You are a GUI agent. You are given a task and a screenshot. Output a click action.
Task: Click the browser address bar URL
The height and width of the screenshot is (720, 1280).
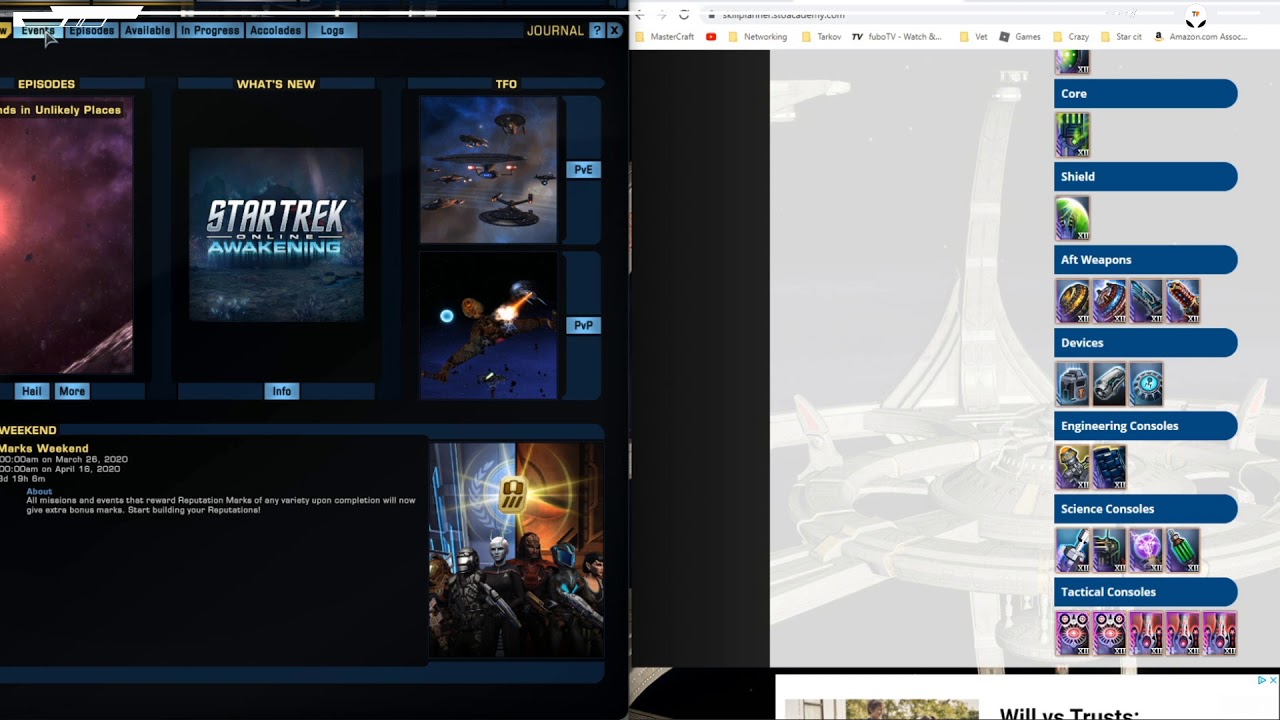pyautogui.click(x=783, y=15)
